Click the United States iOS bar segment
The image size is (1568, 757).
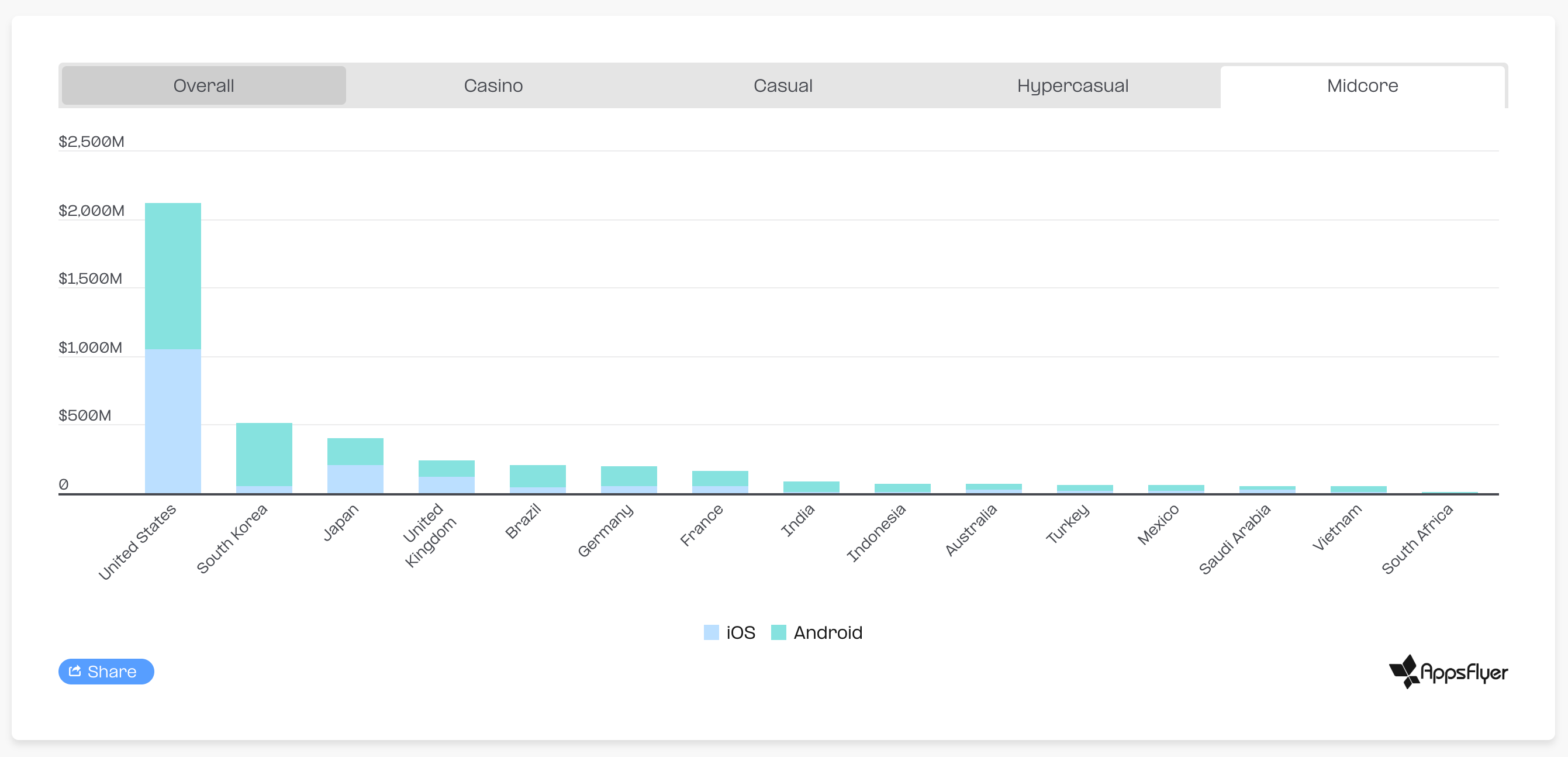click(173, 421)
